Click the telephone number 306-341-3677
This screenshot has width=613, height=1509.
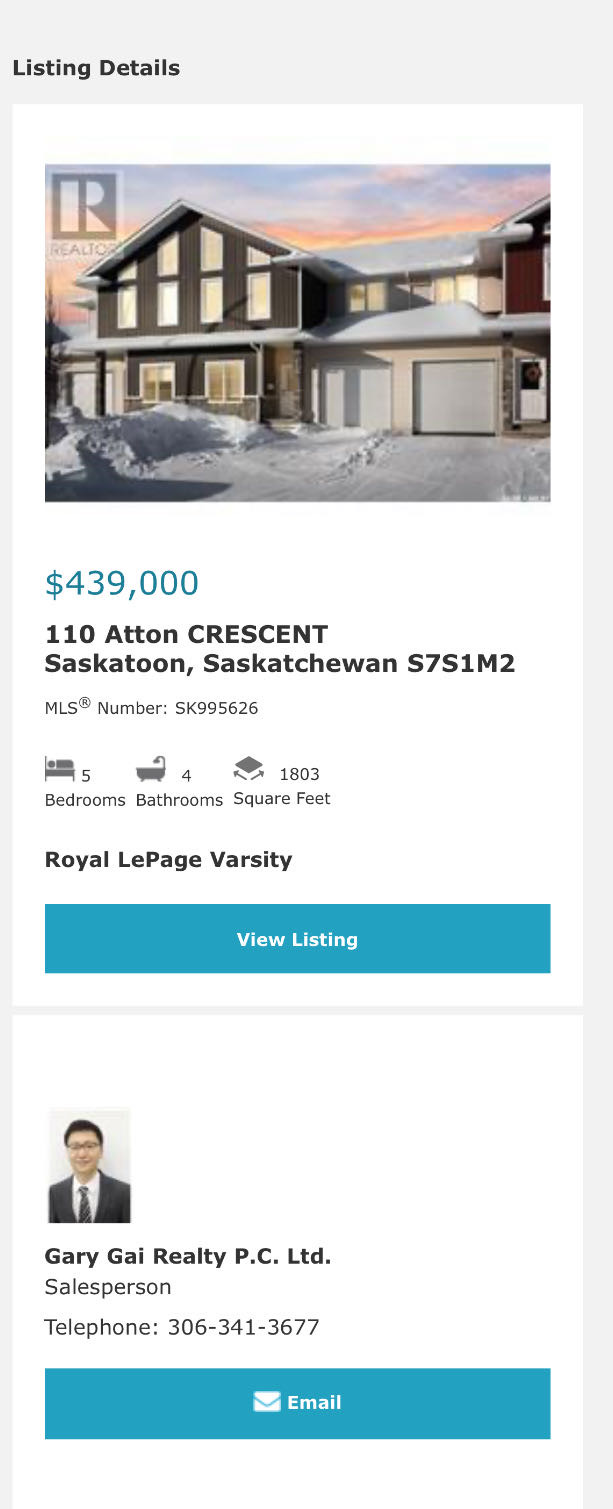coord(243,1327)
